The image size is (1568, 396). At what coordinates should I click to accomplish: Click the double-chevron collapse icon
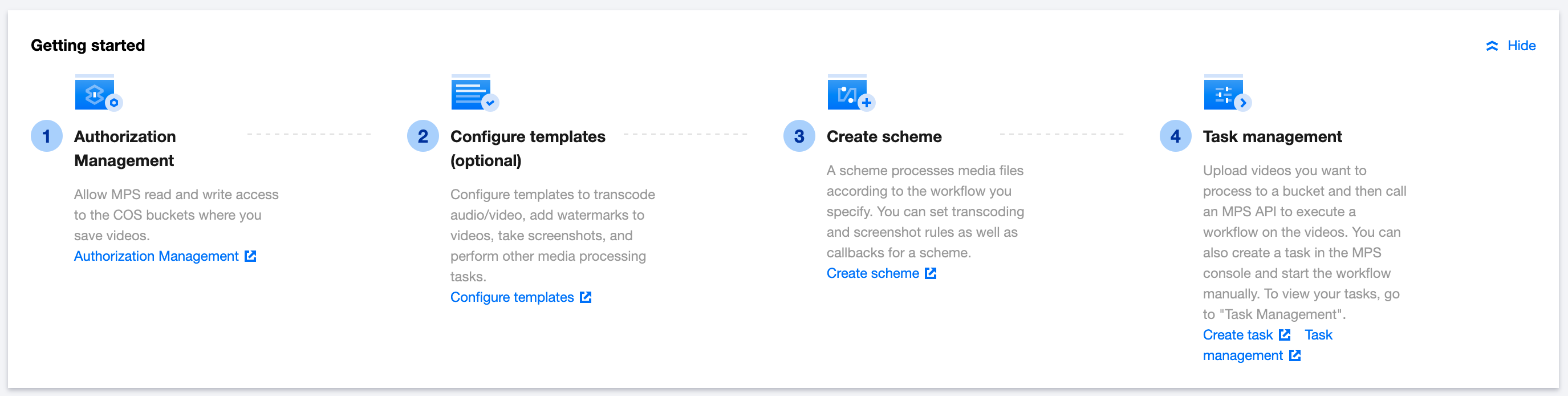tap(1492, 46)
